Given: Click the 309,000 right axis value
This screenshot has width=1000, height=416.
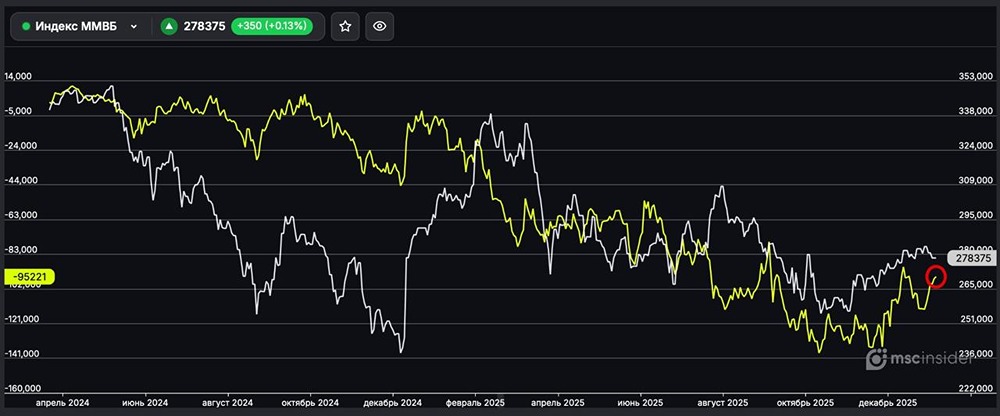Looking at the screenshot, I should [974, 181].
